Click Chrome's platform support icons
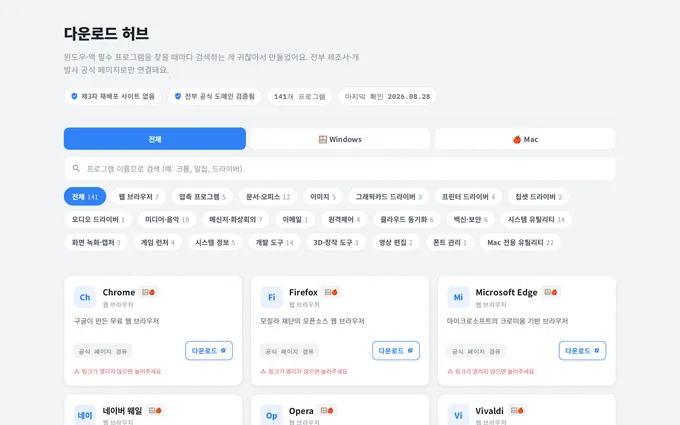This screenshot has width=680, height=425. pos(149,292)
